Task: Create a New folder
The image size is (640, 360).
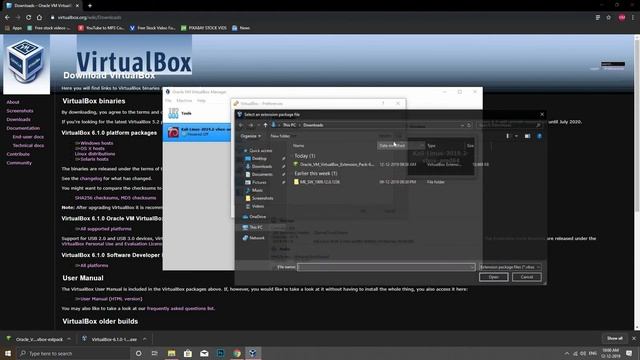Action: coord(280,136)
